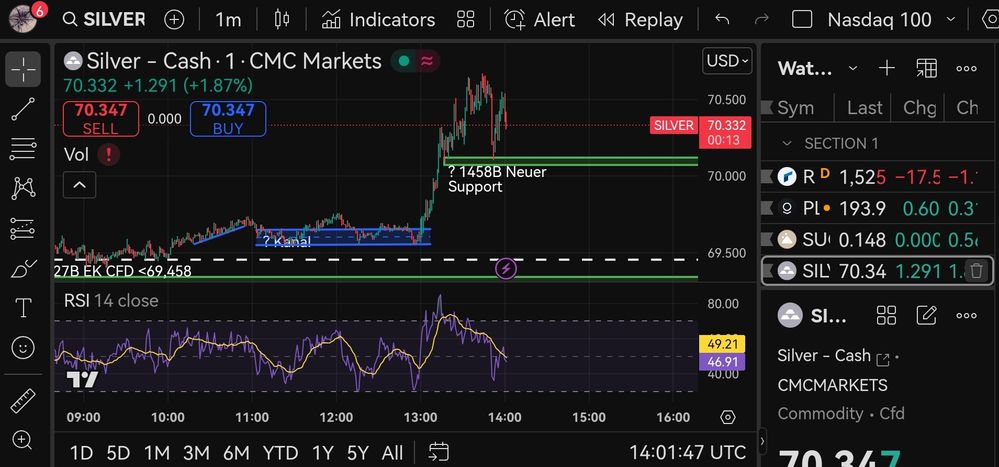Viewport: 999px width, 467px height.
Task: Select the YTD time range
Action: [280, 453]
